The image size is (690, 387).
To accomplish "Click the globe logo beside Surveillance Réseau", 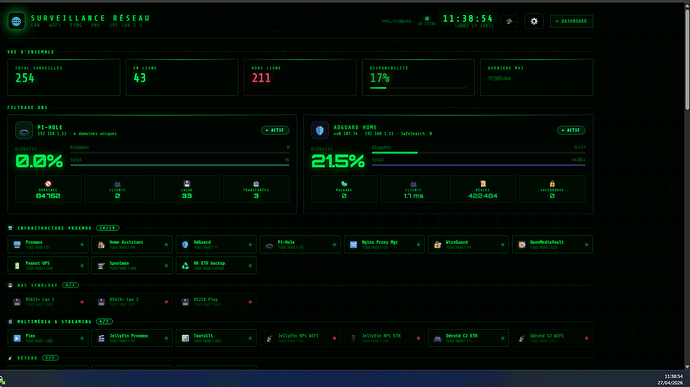I will pyautogui.click(x=16, y=21).
